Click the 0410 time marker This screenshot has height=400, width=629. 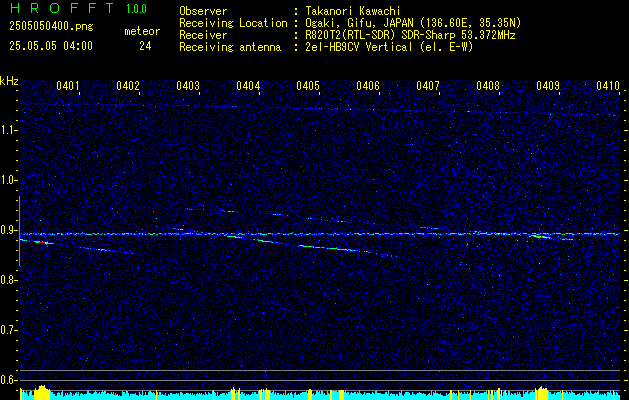click(608, 86)
